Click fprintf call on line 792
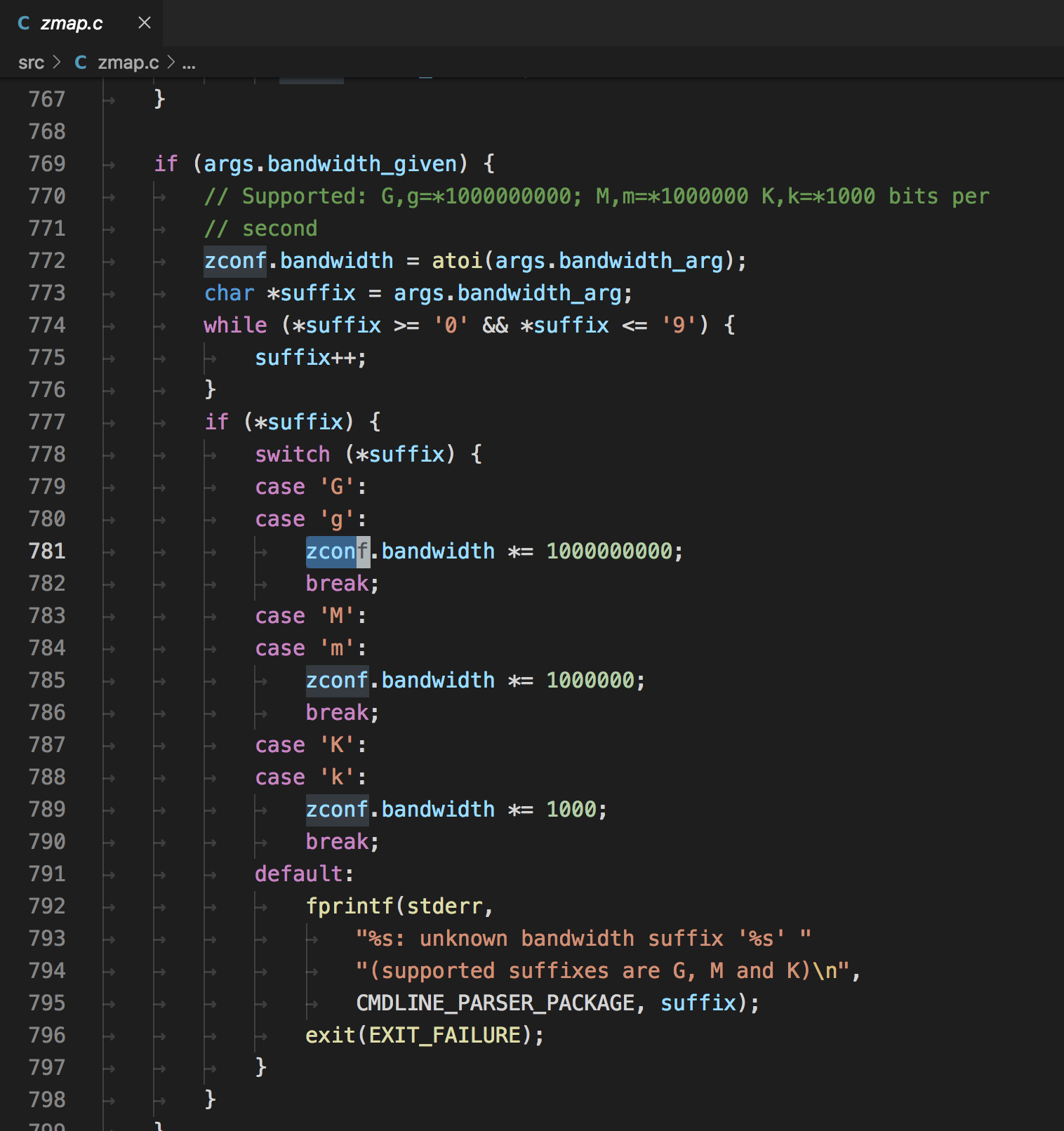Viewport: 1064px width, 1131px height. click(x=350, y=906)
